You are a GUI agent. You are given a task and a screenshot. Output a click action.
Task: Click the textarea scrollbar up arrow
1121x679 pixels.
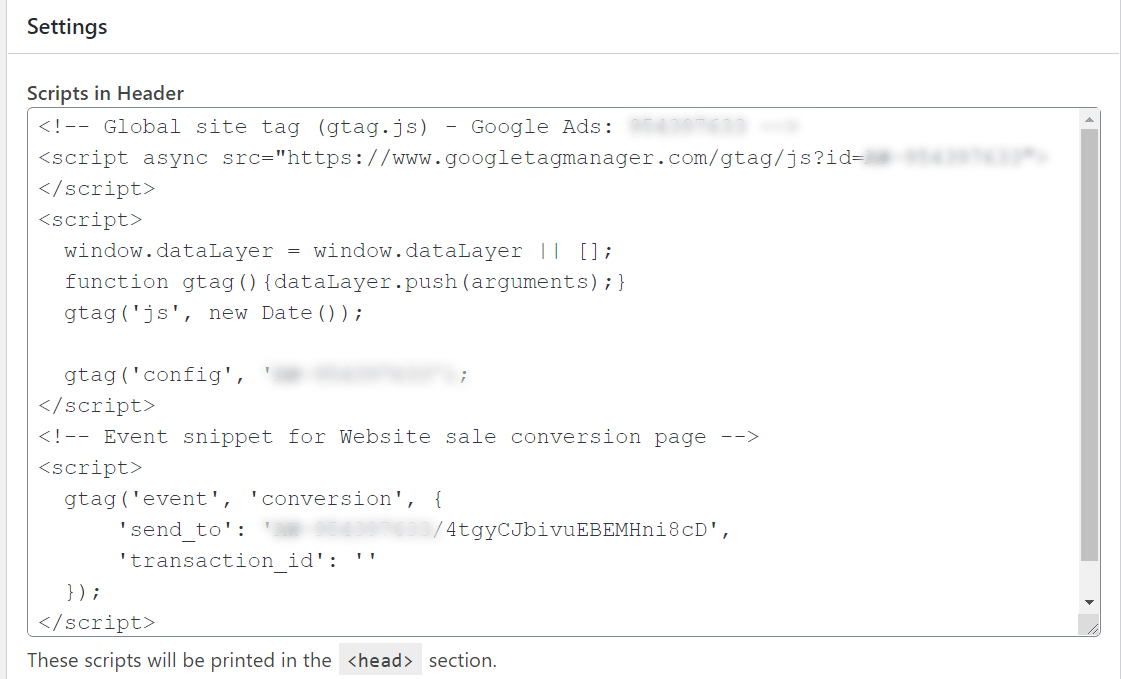pyautogui.click(x=1089, y=119)
